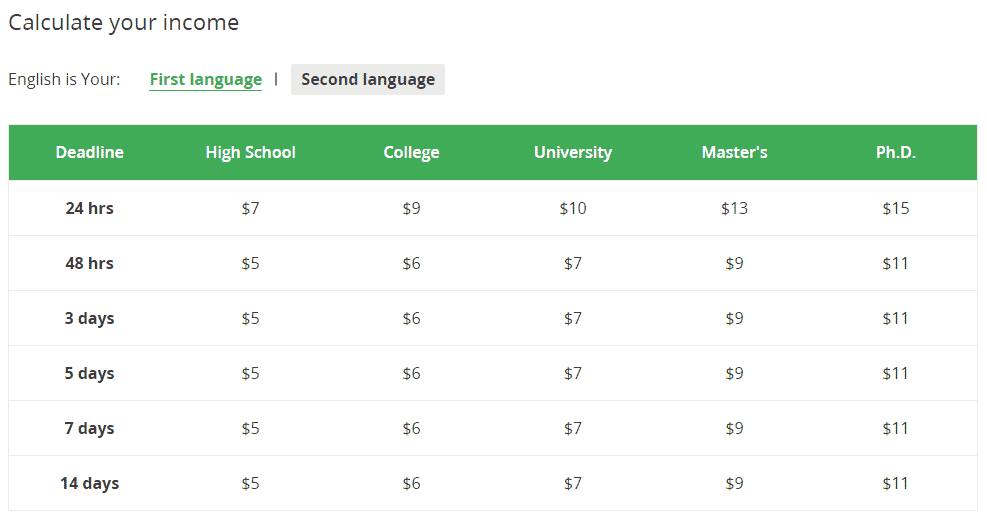
Task: Select the 7 days deadline row label
Action: click(89, 428)
